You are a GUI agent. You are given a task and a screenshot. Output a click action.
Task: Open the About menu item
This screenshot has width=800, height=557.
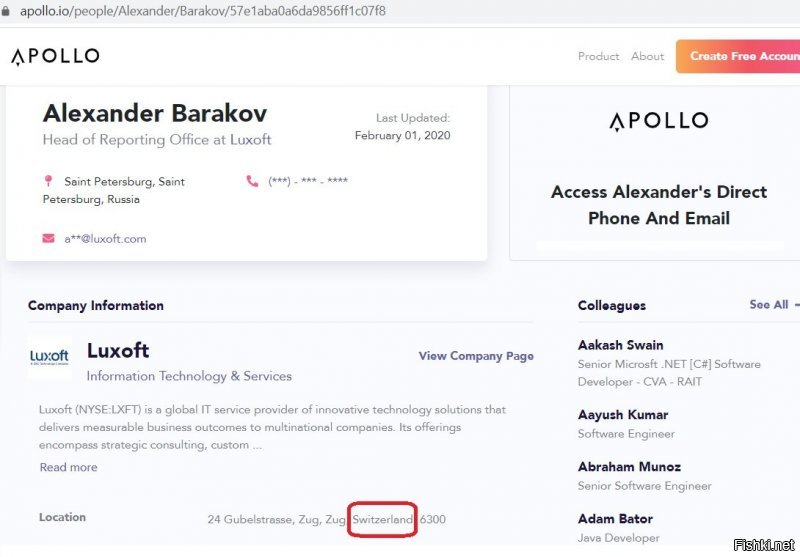click(x=647, y=56)
